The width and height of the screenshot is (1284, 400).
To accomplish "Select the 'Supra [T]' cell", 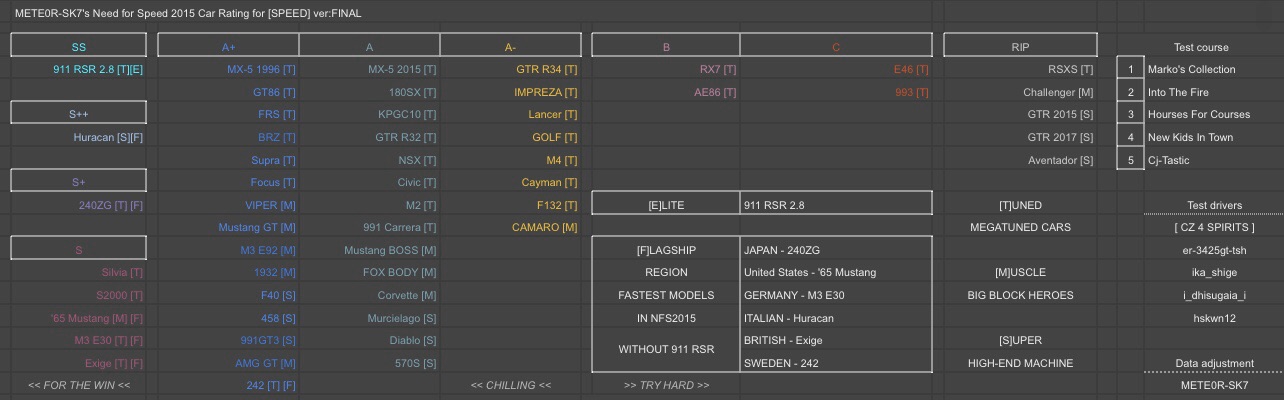I will (x=229, y=160).
